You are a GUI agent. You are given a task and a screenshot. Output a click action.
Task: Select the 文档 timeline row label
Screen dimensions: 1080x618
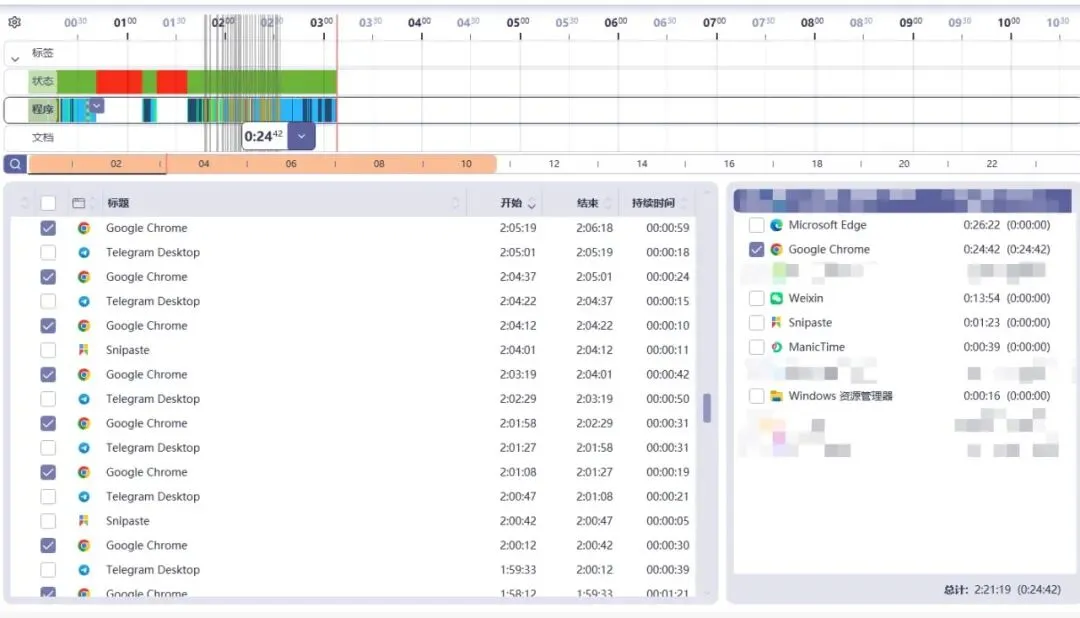click(42, 137)
